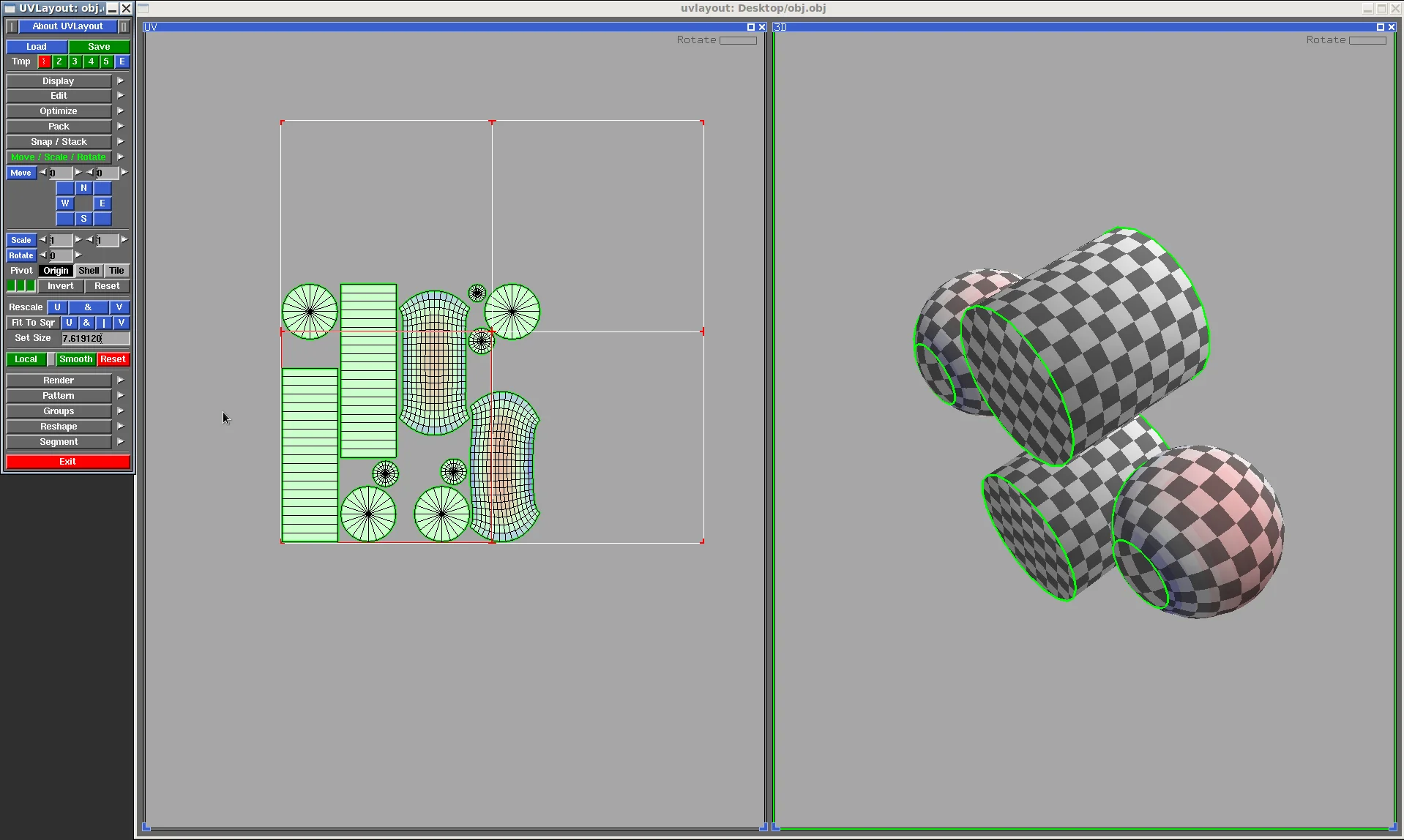Open the Snap / Stack panel
The width and height of the screenshot is (1404, 840).
(x=59, y=142)
